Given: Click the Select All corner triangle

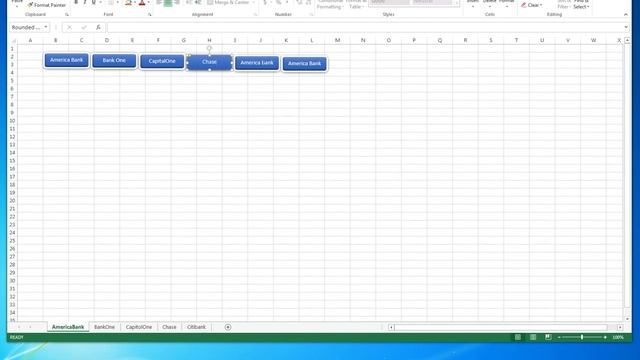Looking at the screenshot, I should coord(13,40).
